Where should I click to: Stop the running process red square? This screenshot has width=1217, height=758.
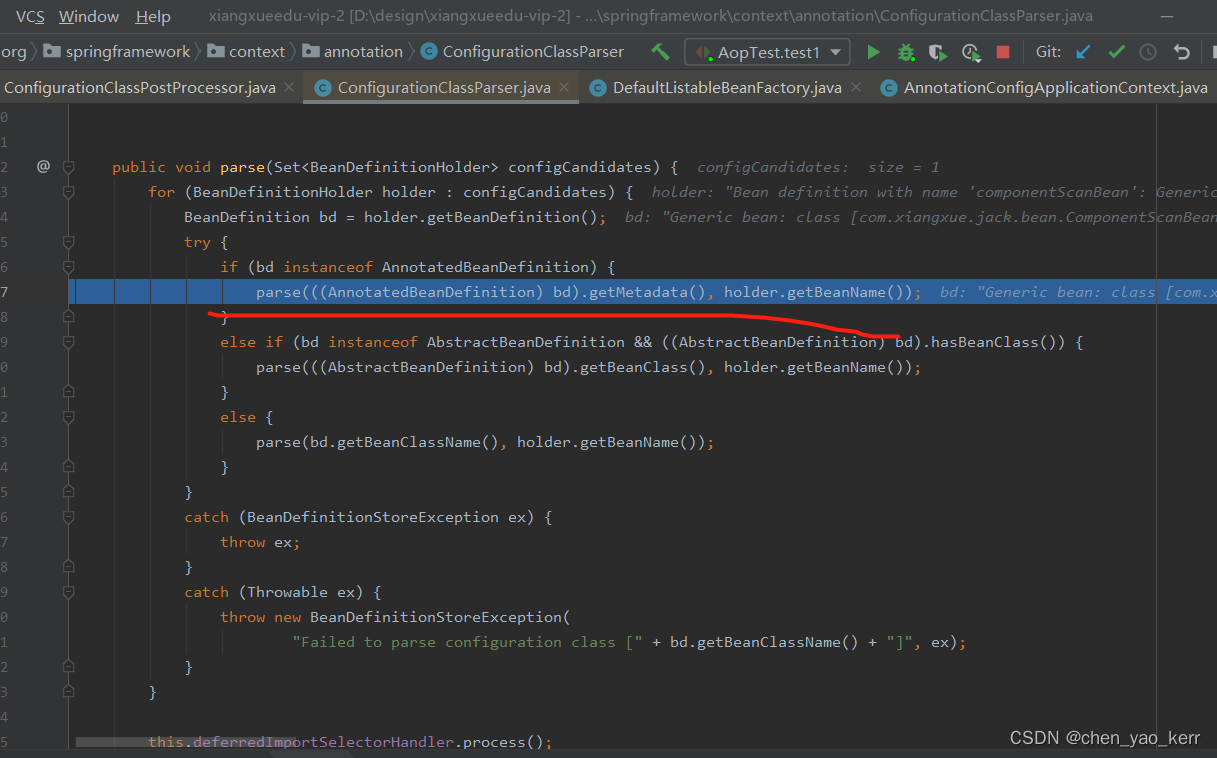pyautogui.click(x=1003, y=52)
